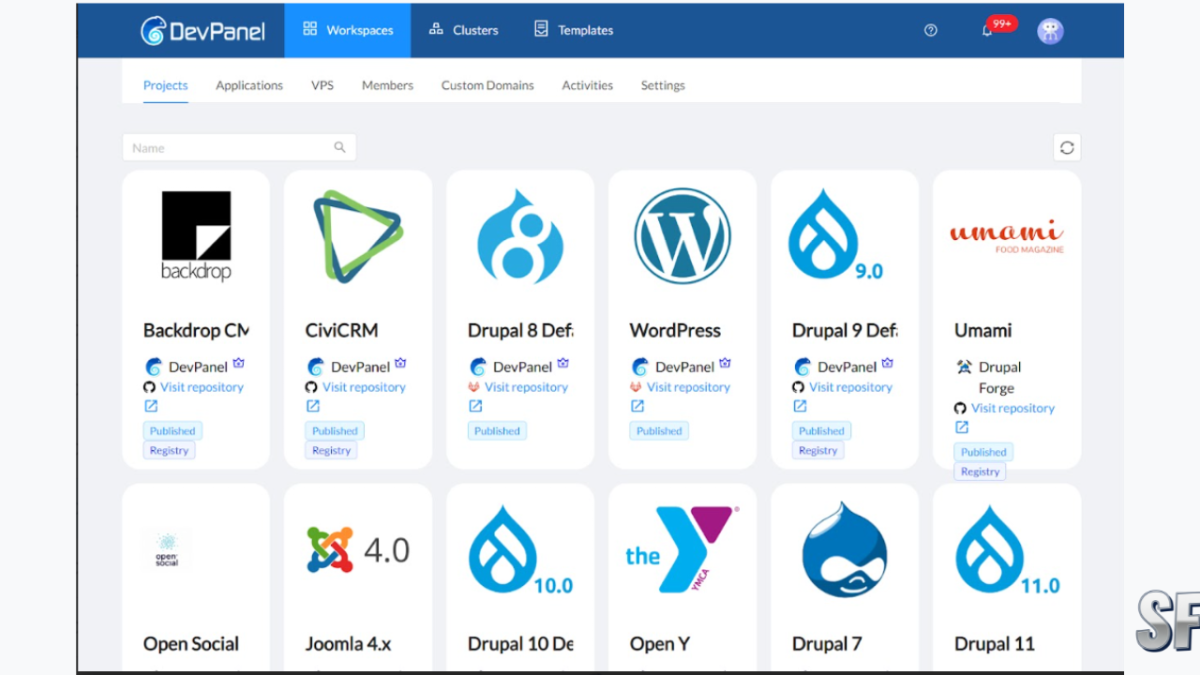1200x675 pixels.
Task: Click the Published badge on CiviCRM card
Action: (334, 430)
